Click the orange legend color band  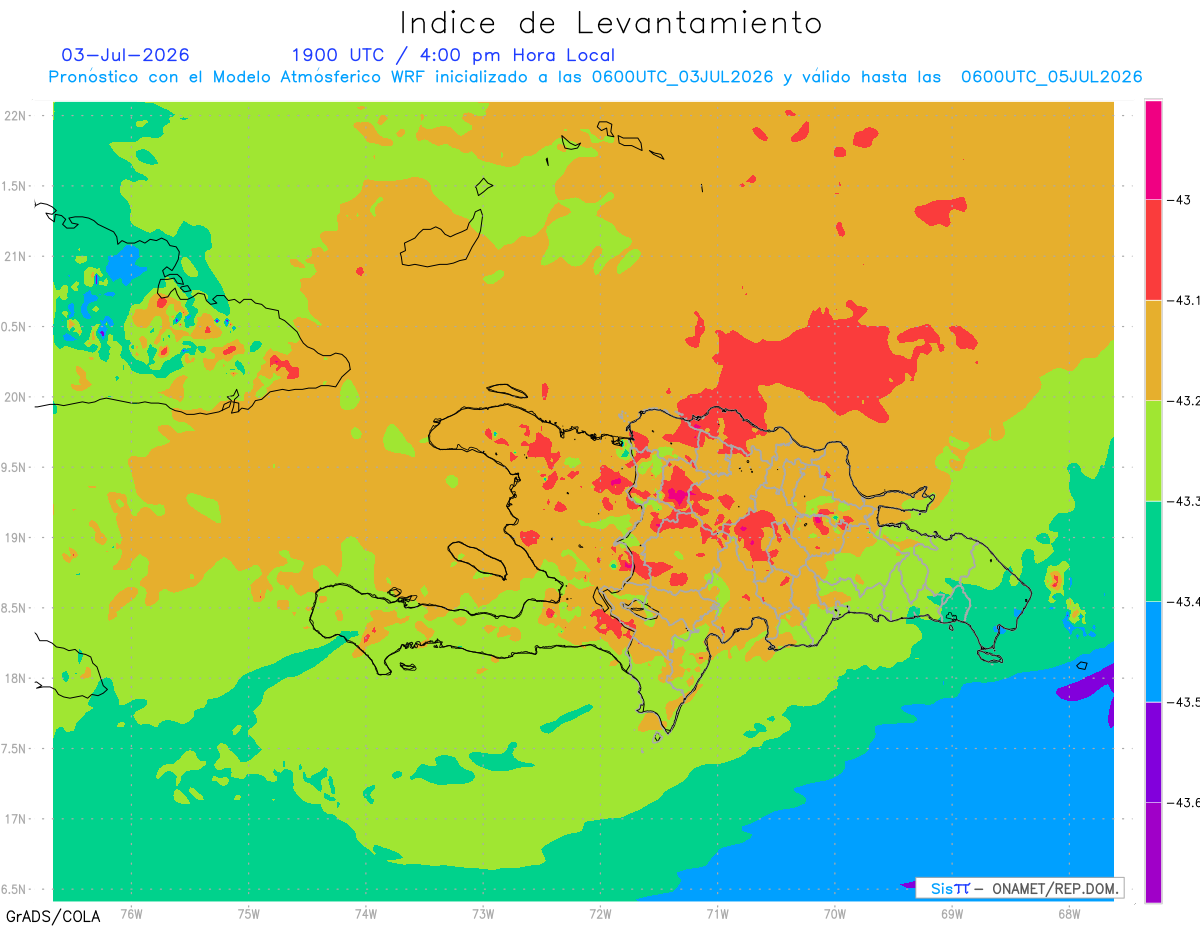(x=1153, y=350)
